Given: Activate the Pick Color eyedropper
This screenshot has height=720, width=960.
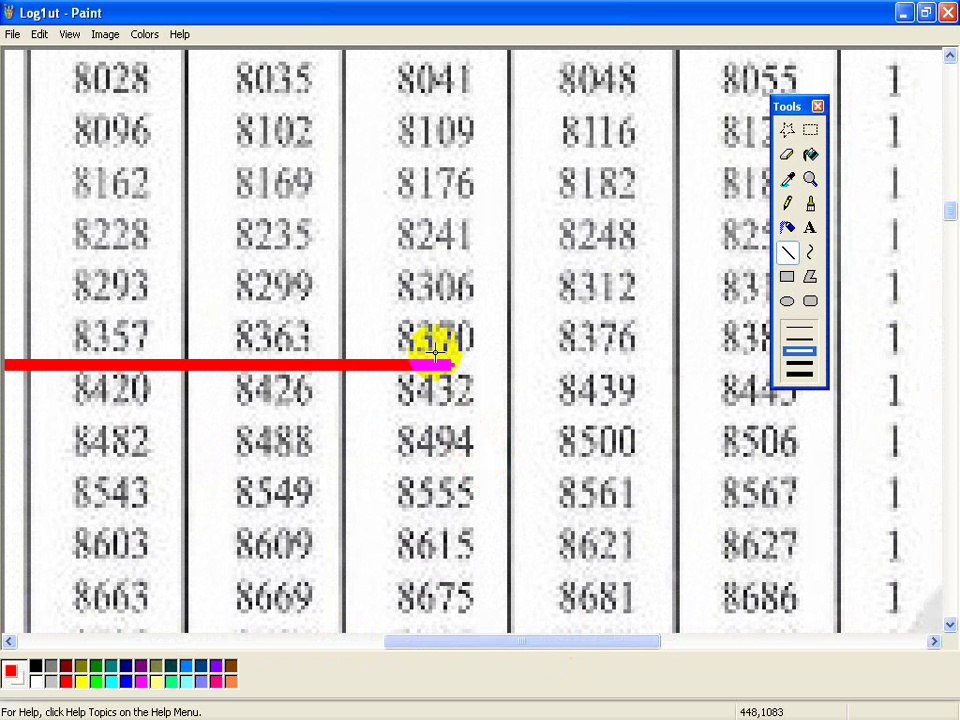Looking at the screenshot, I should click(x=787, y=179).
